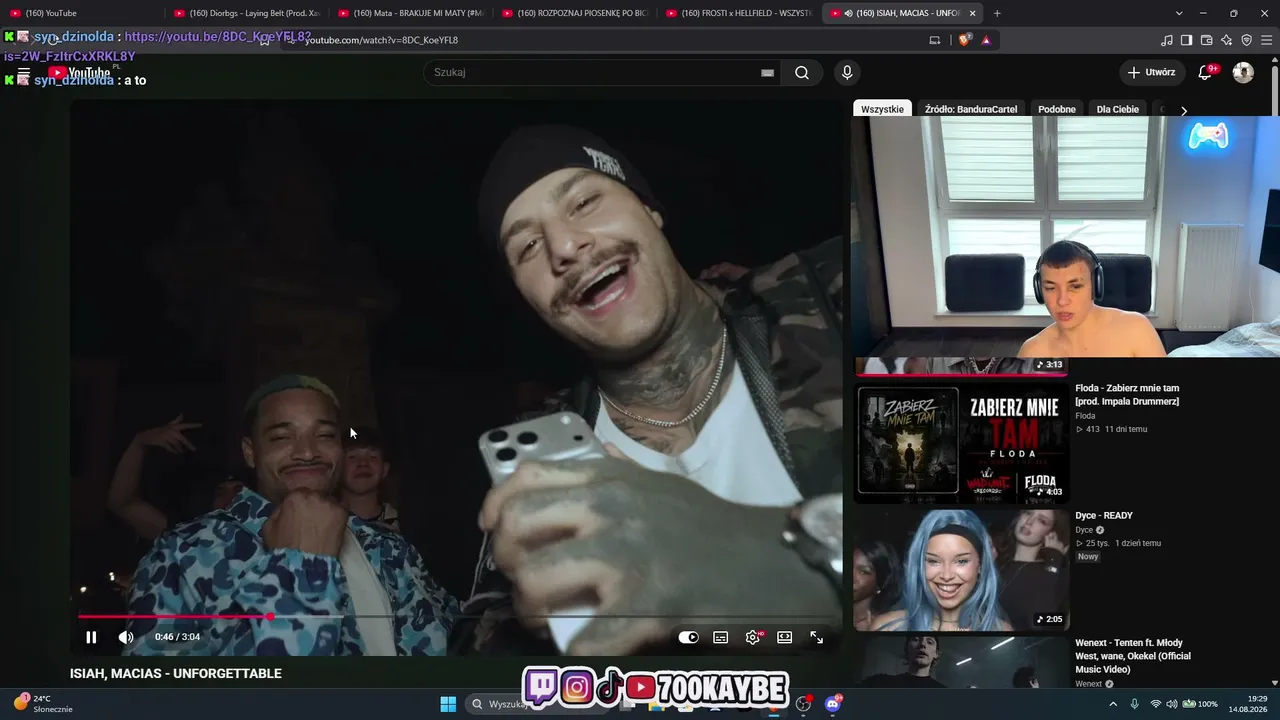Viewport: 1280px width, 720px height.
Task: Seek using the red video progress bar
Action: click(458, 616)
